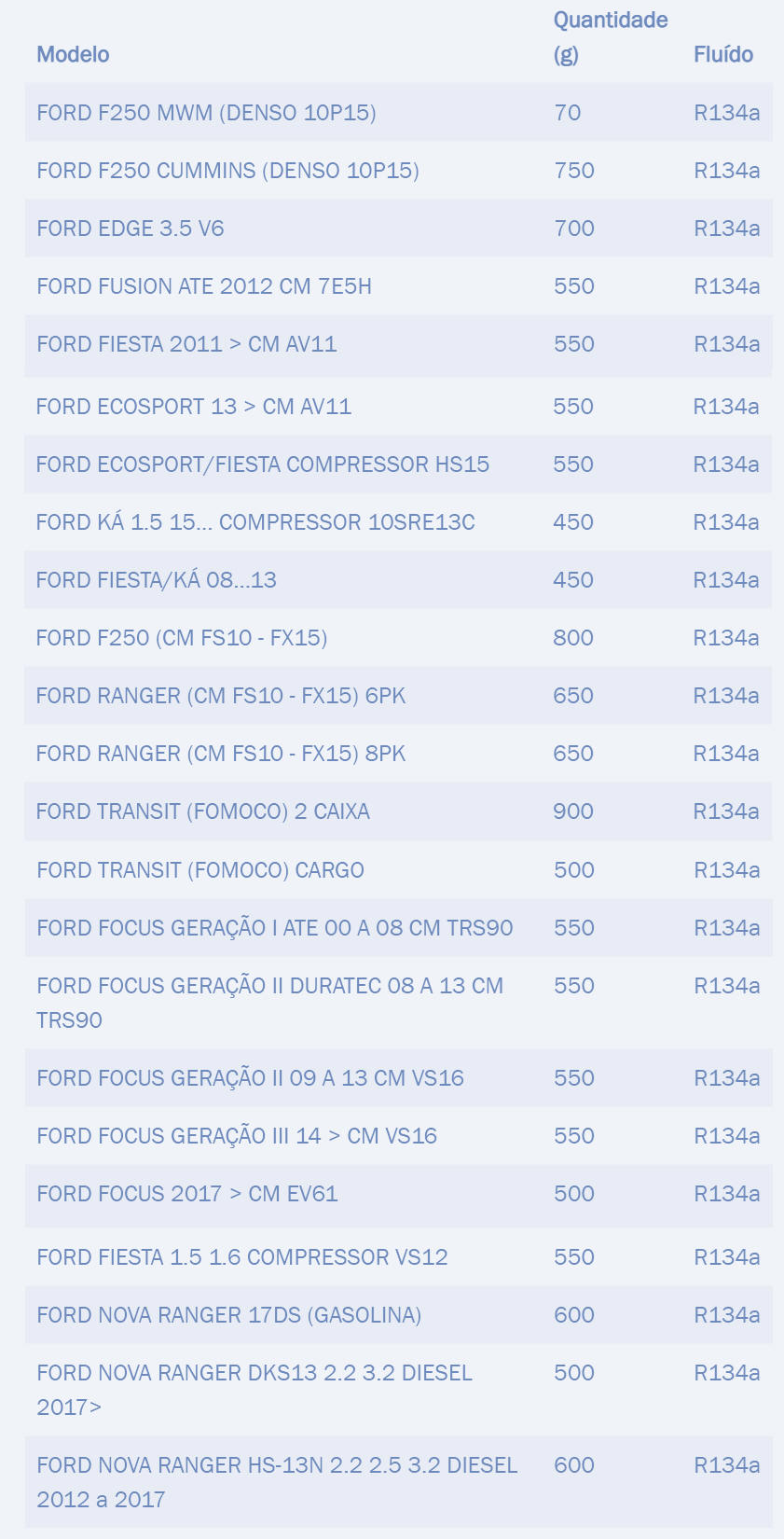Click the Fluído column header
Viewport: 784px width, 1539px height.
722,55
